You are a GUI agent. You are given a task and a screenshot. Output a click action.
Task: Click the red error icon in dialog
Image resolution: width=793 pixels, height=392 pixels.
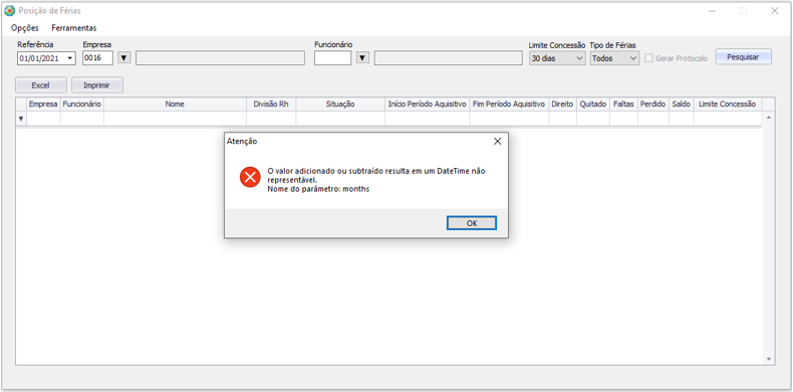250,177
